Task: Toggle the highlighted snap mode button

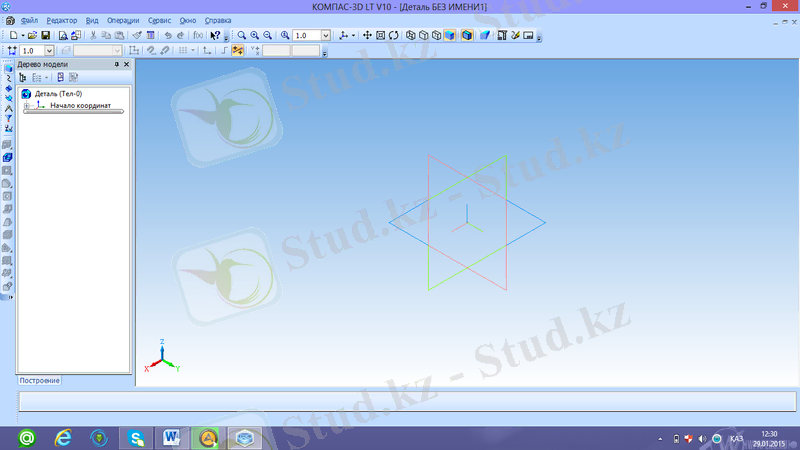Action: click(238, 50)
